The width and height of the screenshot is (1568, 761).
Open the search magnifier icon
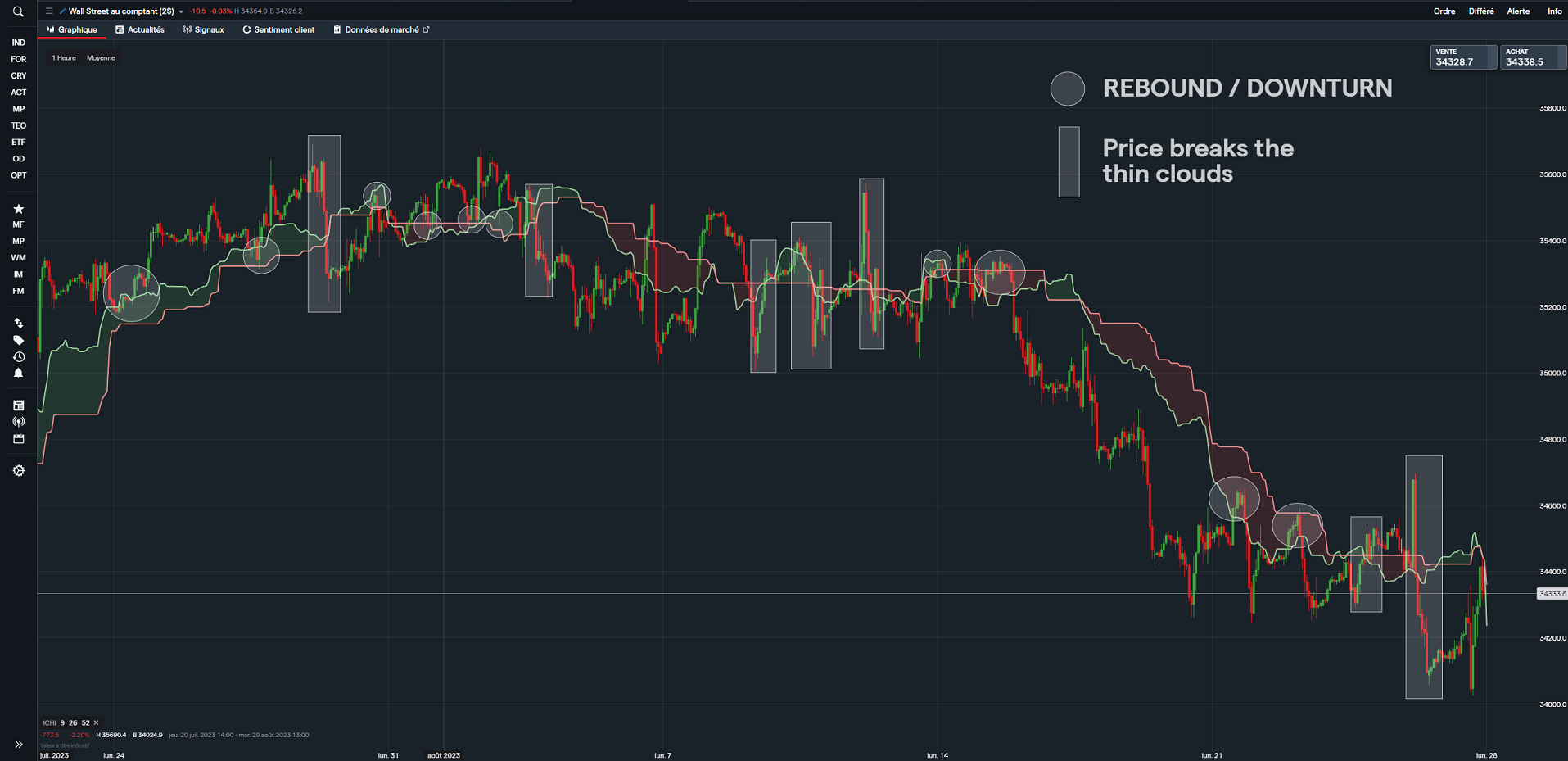coord(18,11)
